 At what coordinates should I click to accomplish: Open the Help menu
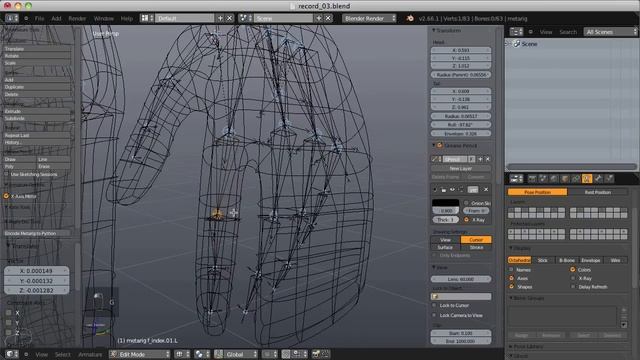tap(127, 18)
